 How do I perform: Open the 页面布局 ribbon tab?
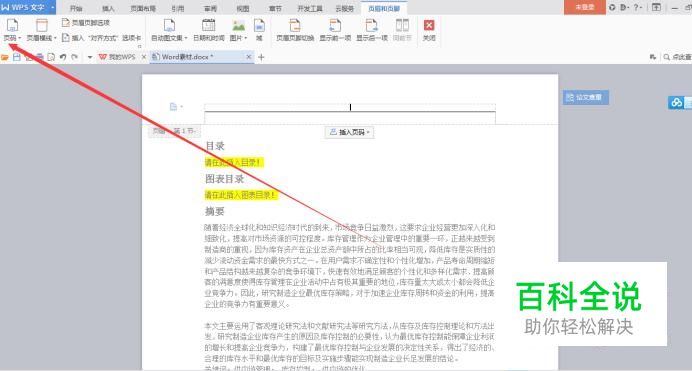[143, 8]
